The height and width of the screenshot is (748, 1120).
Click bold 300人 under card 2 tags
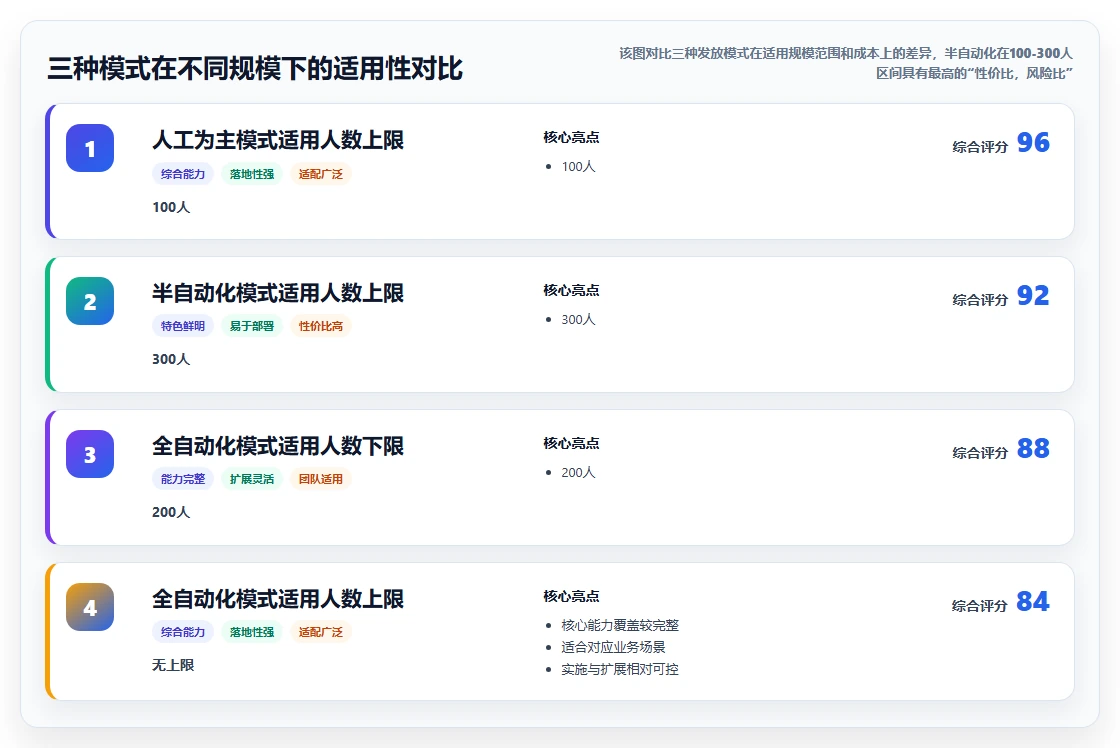pyautogui.click(x=171, y=359)
